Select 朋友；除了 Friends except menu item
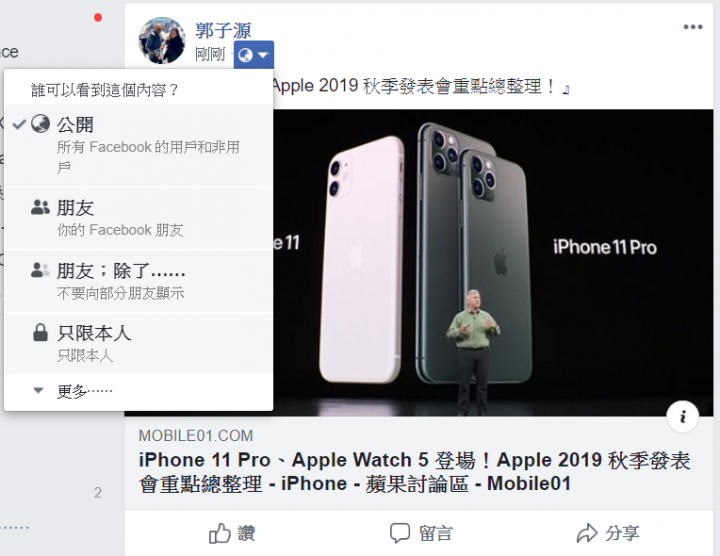Image resolution: width=720 pixels, height=556 pixels. coord(138,281)
